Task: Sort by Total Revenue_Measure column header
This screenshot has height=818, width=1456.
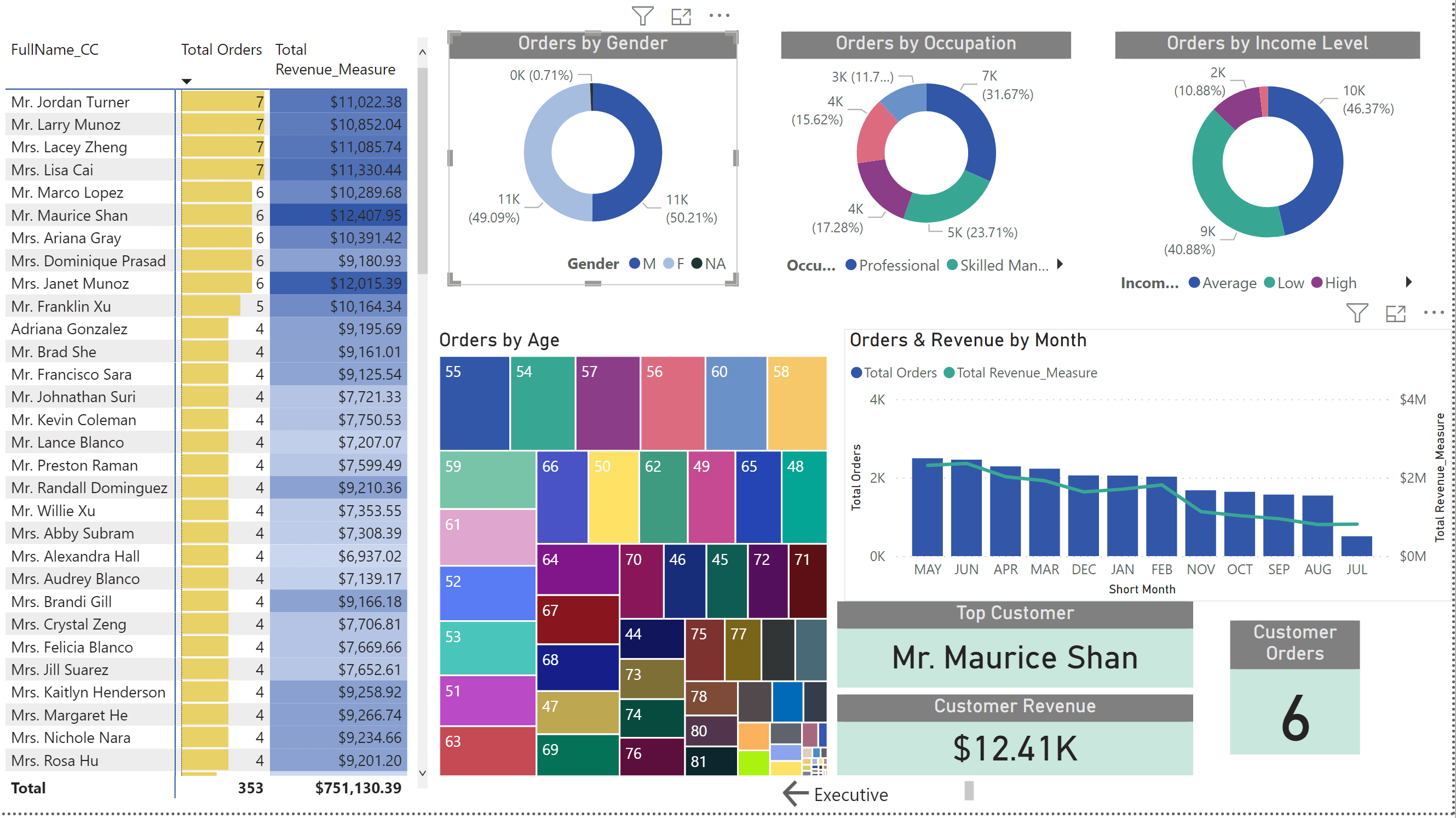Action: tap(335, 59)
